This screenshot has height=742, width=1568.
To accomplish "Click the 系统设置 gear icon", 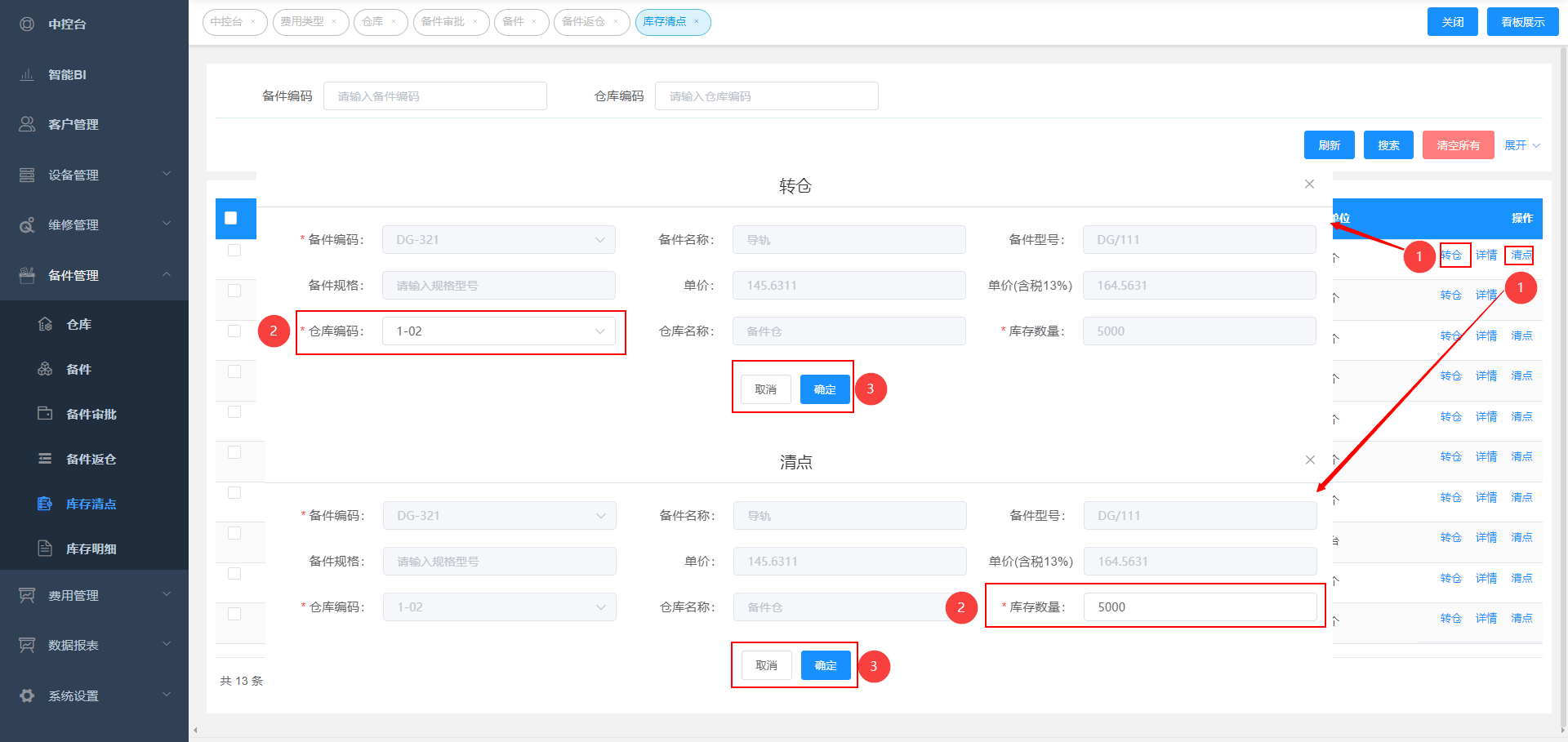I will [x=27, y=695].
